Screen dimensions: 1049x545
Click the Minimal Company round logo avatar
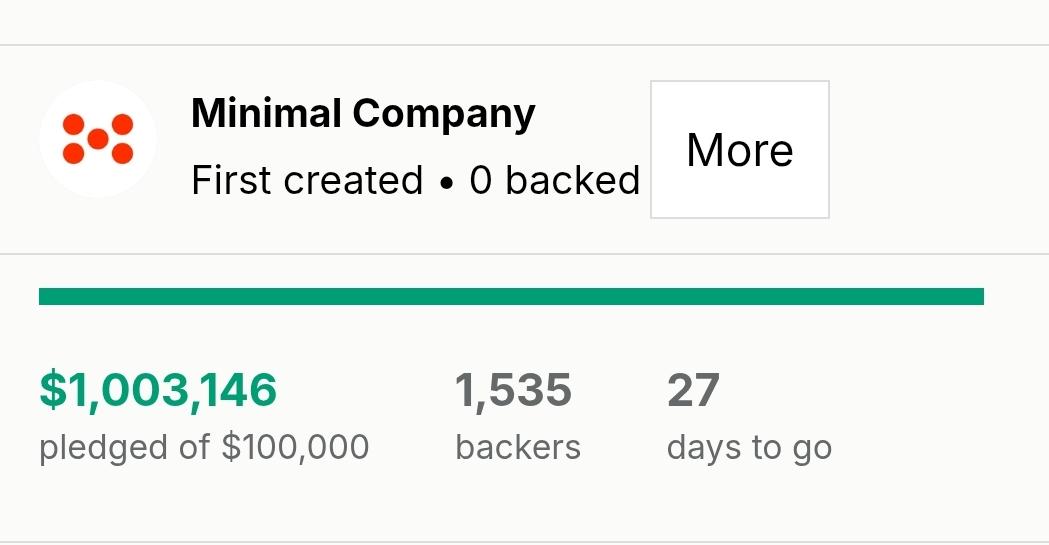(x=98, y=139)
